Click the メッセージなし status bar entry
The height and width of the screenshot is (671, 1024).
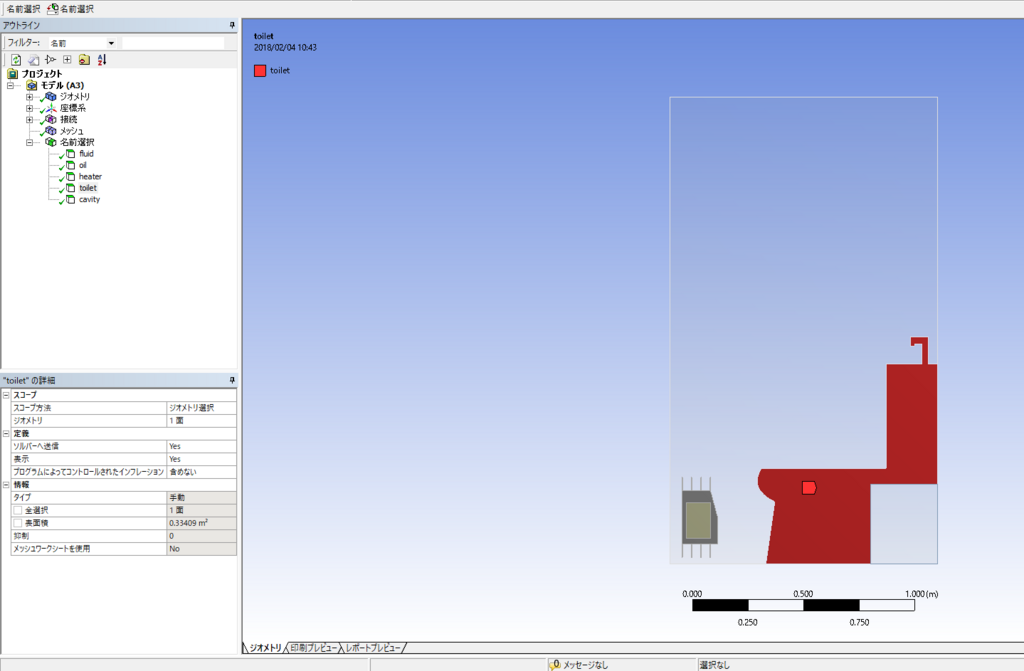coord(579,664)
